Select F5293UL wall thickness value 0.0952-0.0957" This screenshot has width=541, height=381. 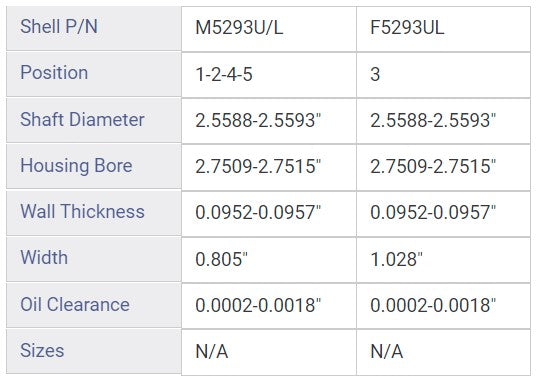(x=443, y=214)
